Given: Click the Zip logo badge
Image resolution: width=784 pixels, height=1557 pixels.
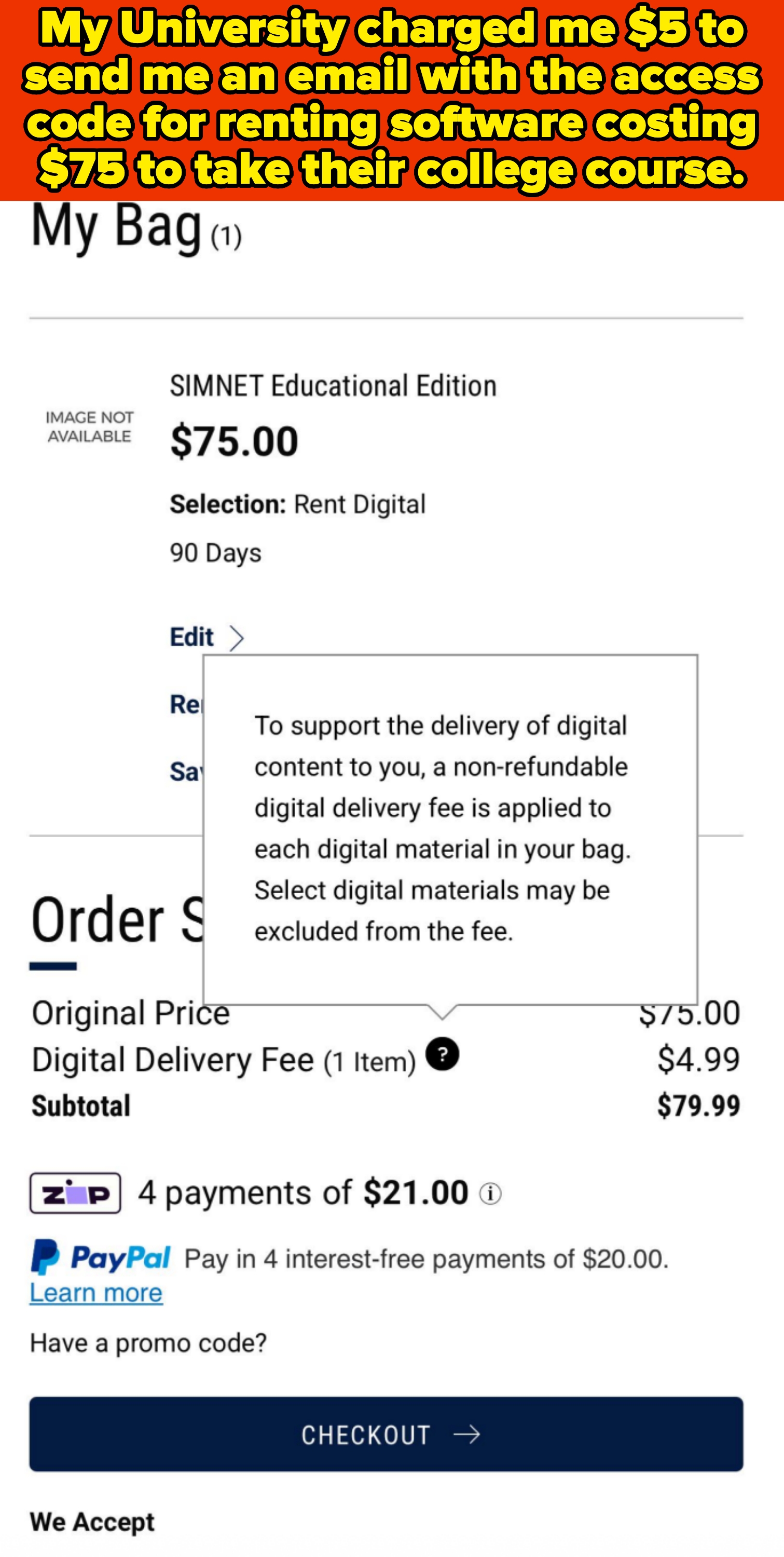Looking at the screenshot, I should point(75,1193).
